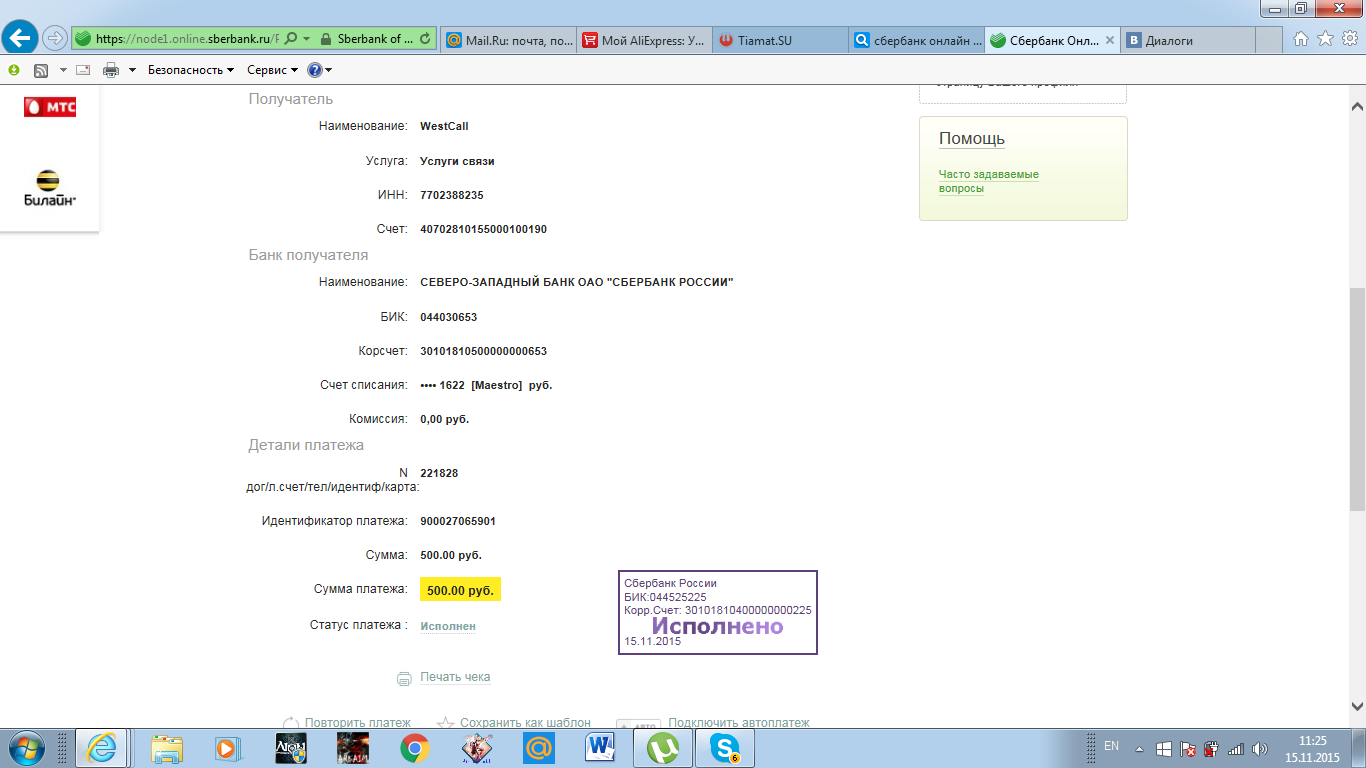Viewport: 1366px width, 768px height.
Task: Select the Билайн logo in sidebar
Action: click(x=50, y=187)
